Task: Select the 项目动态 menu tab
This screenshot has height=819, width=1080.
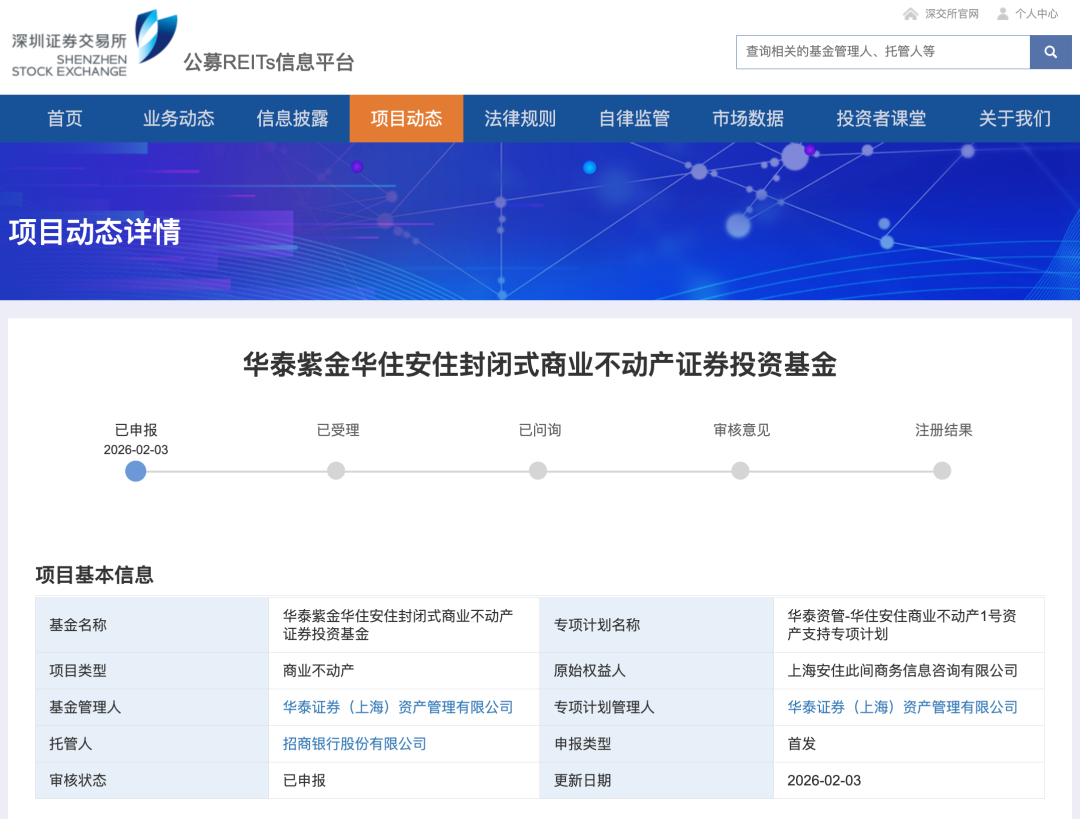Action: (x=406, y=118)
